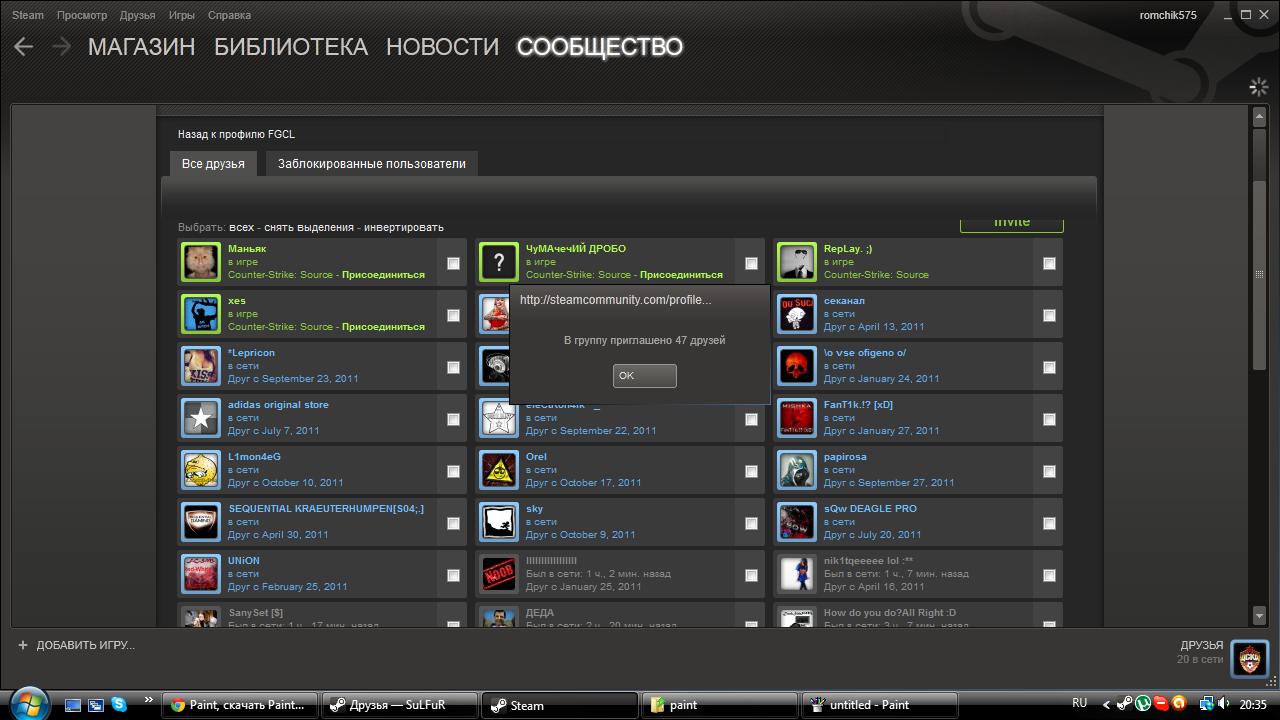
Task: Open the network tray icon
Action: pyautogui.click(x=1206, y=704)
